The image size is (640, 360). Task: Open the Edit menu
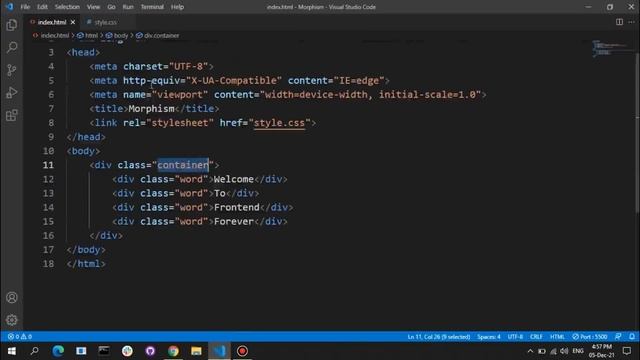[42, 7]
